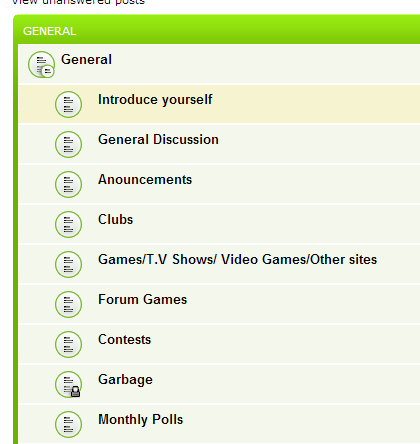Click the Games/T.V Shows forum icon
The width and height of the screenshot is (420, 444).
tap(68, 264)
